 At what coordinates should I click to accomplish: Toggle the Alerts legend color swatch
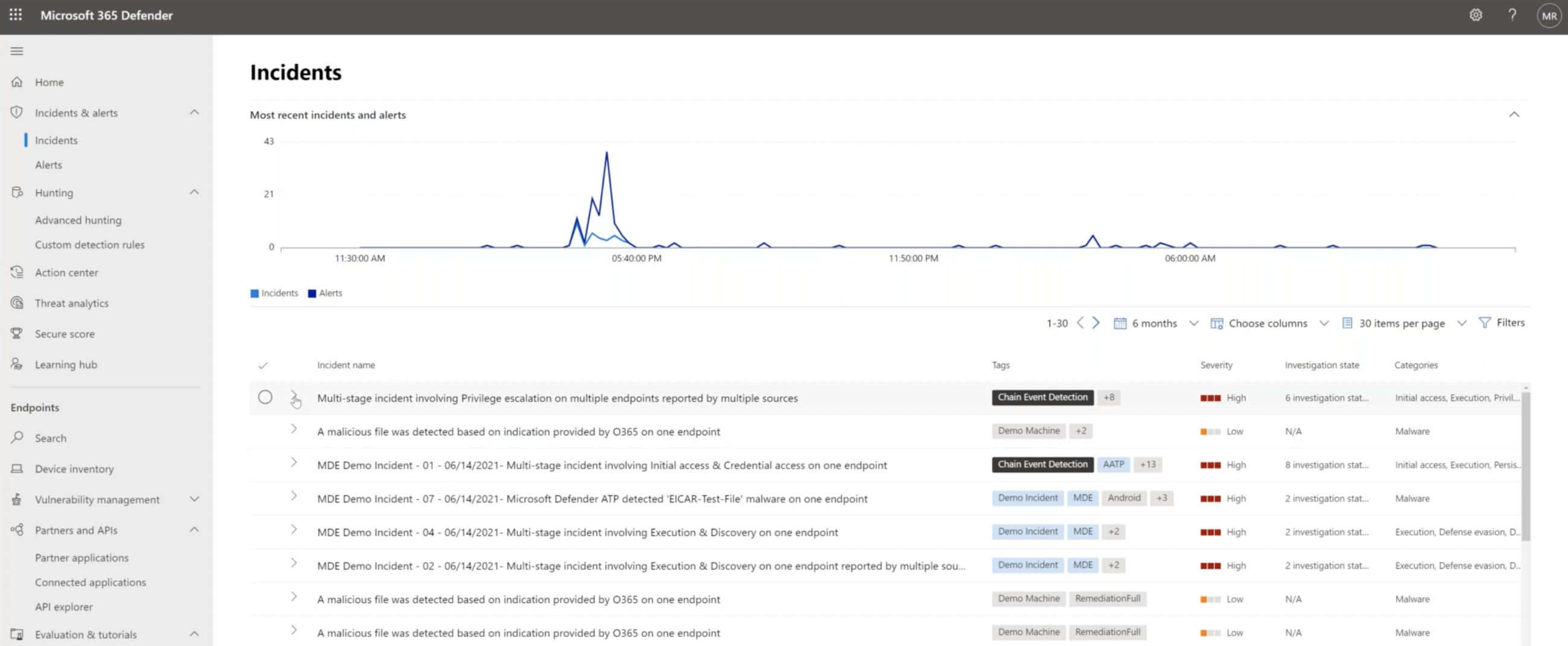coord(311,293)
